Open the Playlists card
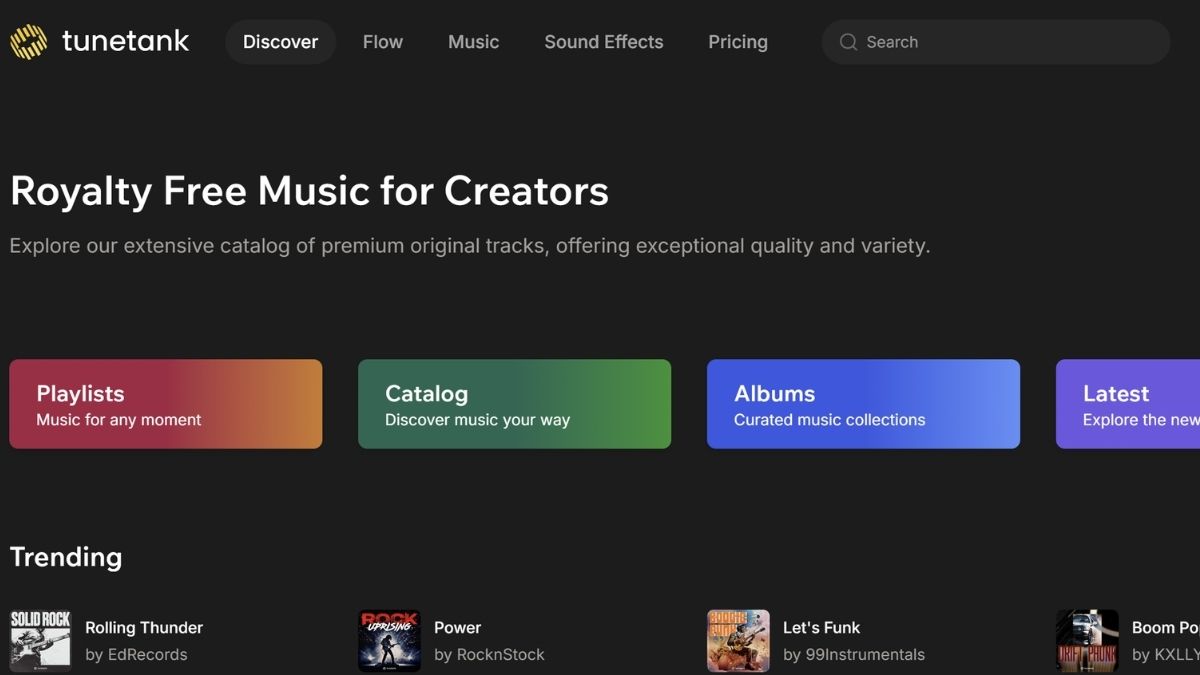Image resolution: width=1200 pixels, height=675 pixels. (166, 404)
